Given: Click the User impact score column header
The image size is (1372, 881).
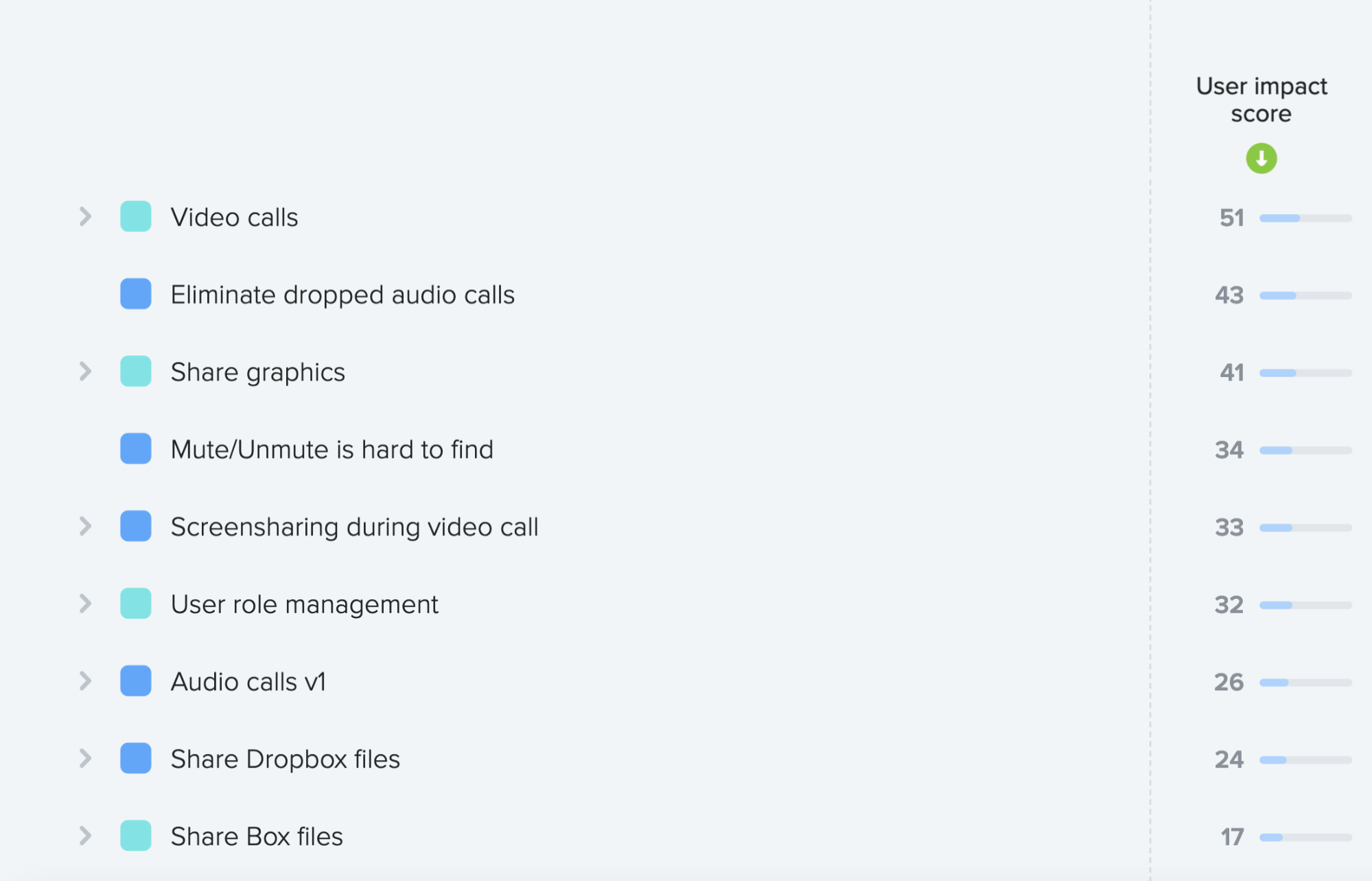Looking at the screenshot, I should click(x=1261, y=100).
